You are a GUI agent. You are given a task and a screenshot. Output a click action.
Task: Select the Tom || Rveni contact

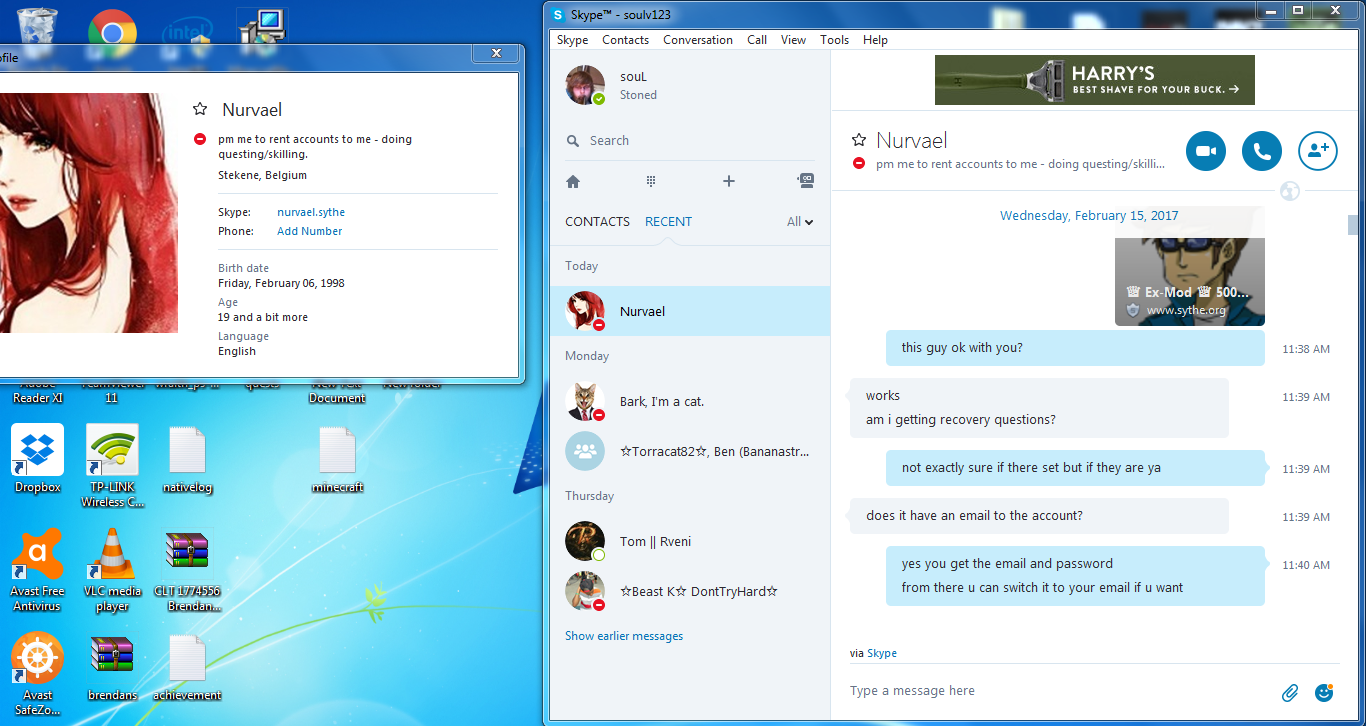pyautogui.click(x=690, y=541)
